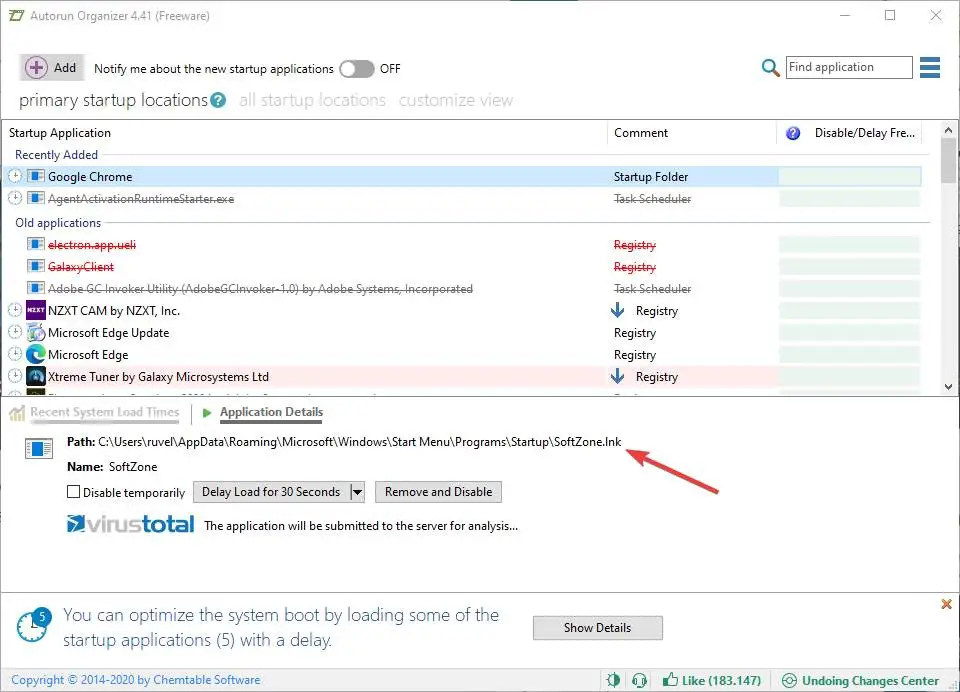960x692 pixels.
Task: Open the hamburger menu icon
Action: tap(929, 67)
